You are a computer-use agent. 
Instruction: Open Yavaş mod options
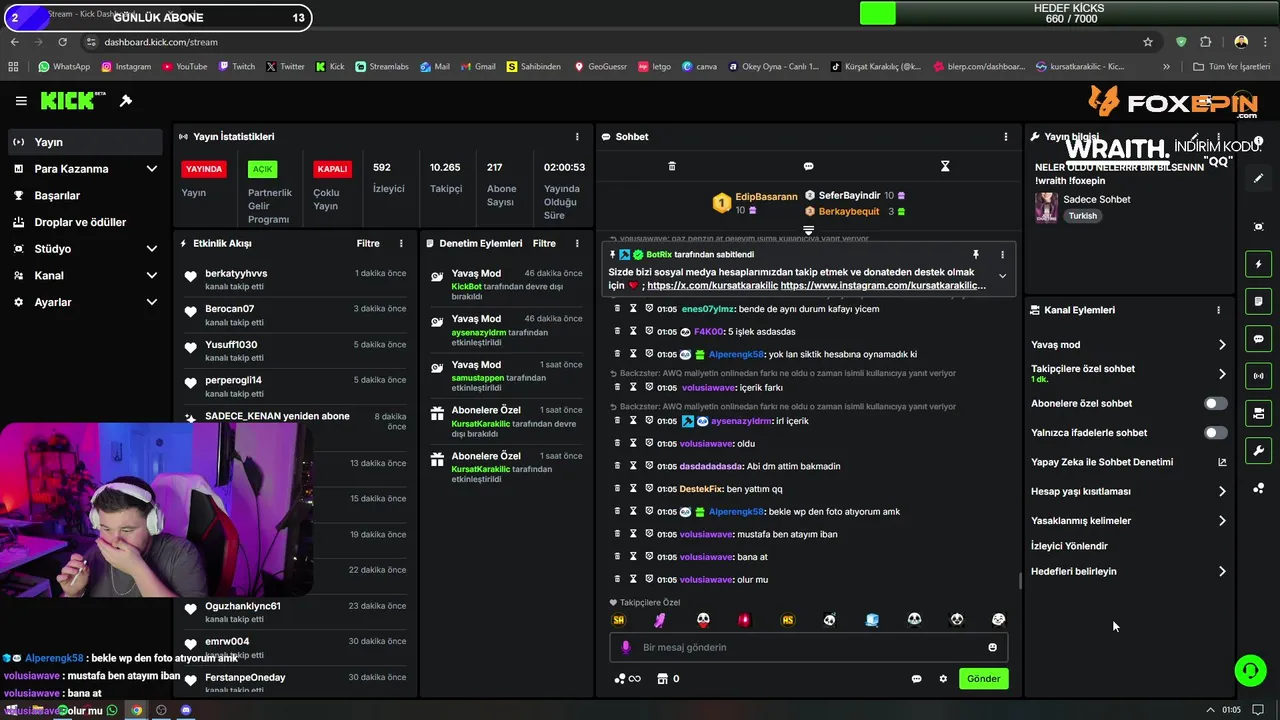click(1128, 345)
